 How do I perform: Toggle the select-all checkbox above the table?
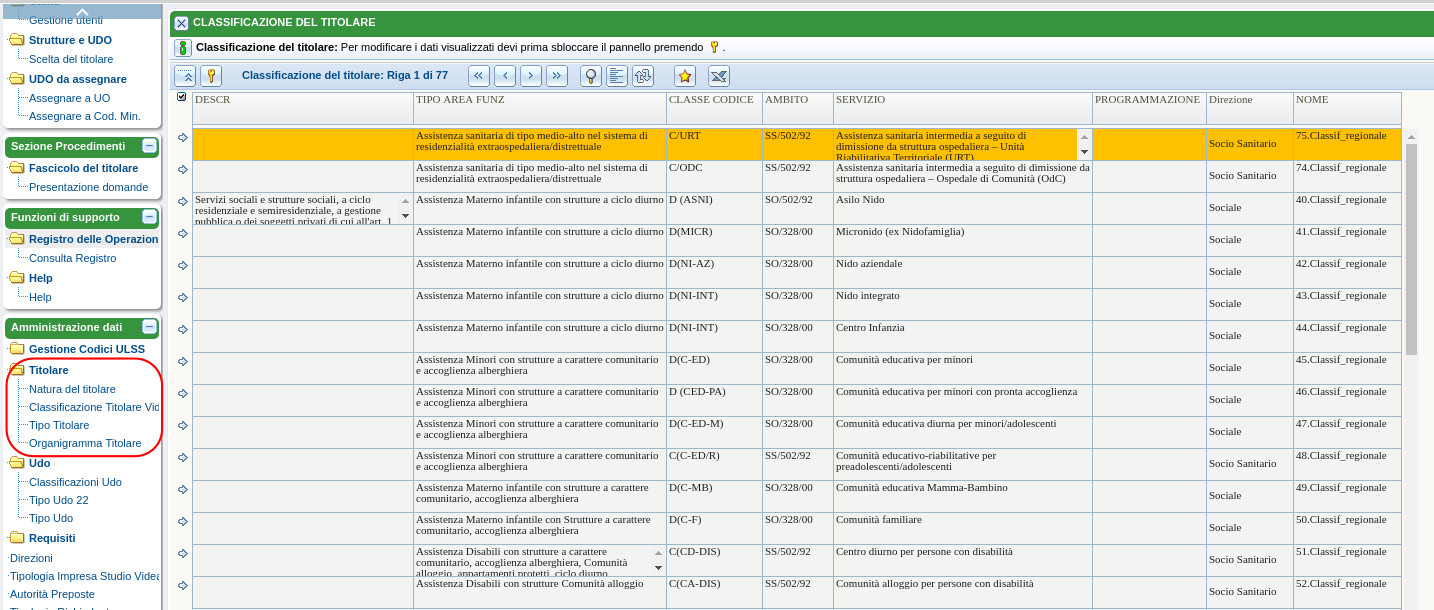coord(181,97)
